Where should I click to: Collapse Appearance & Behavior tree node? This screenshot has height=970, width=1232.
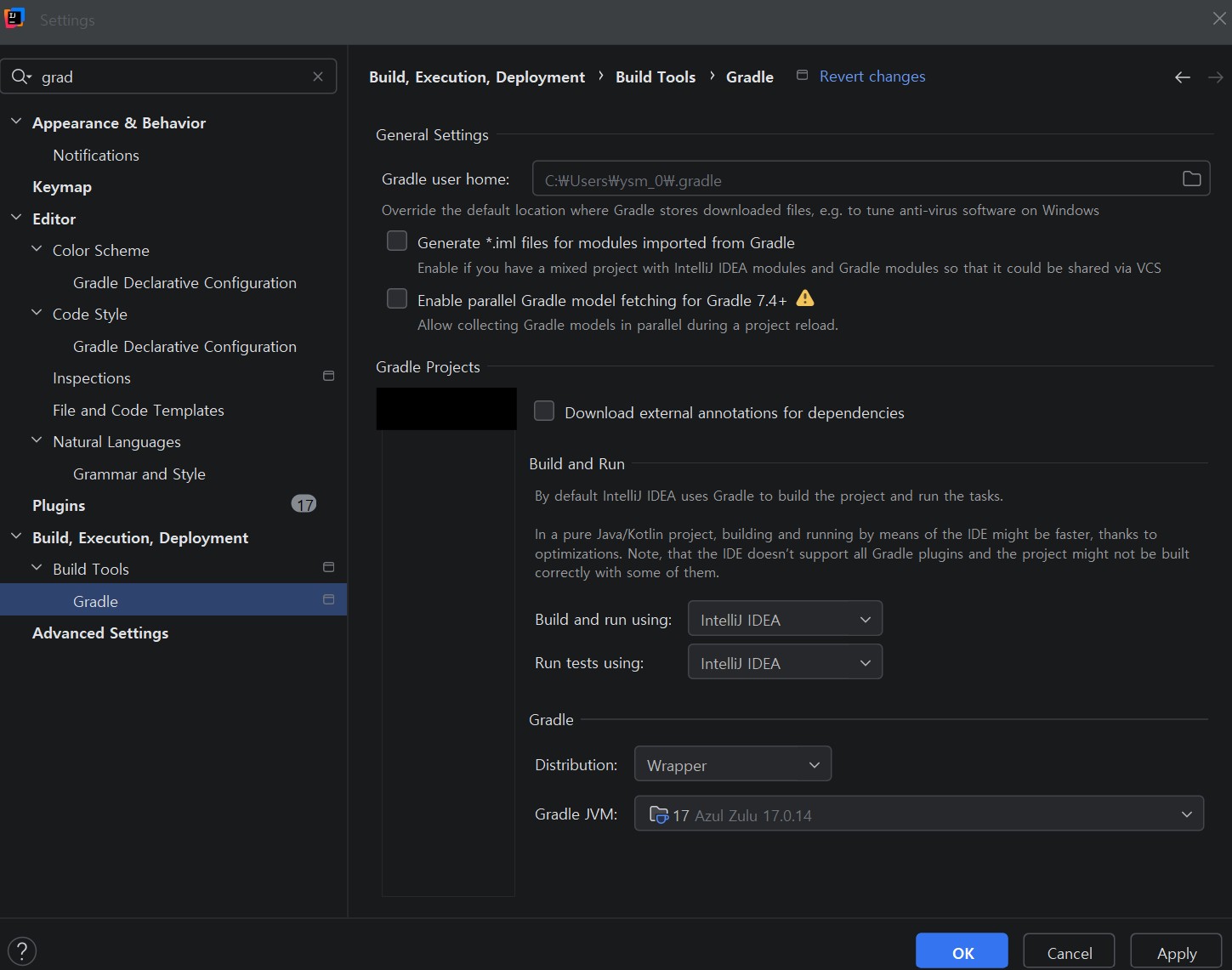[x=16, y=122]
